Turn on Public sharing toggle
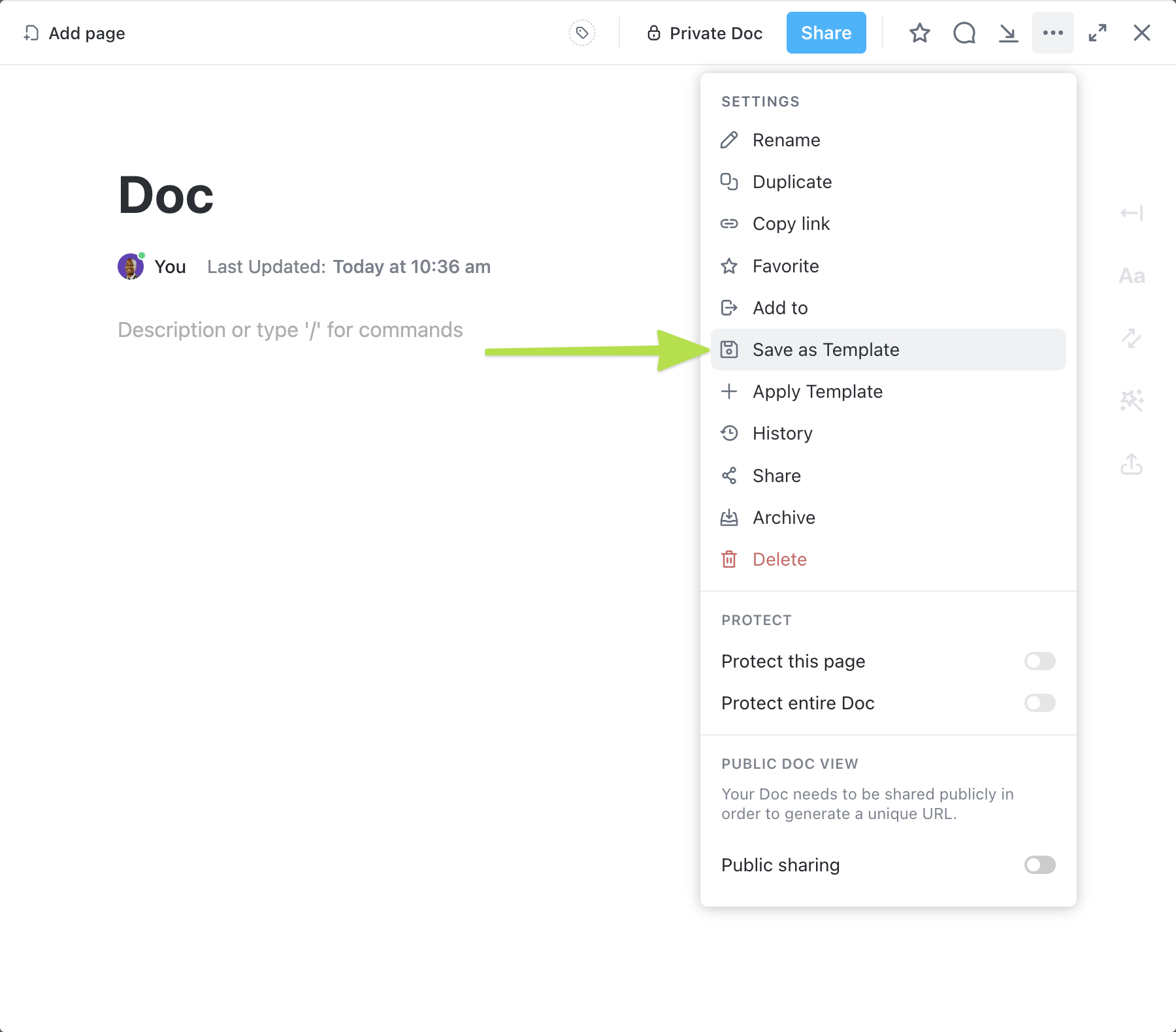Image resolution: width=1176 pixels, height=1032 pixels. 1039,865
